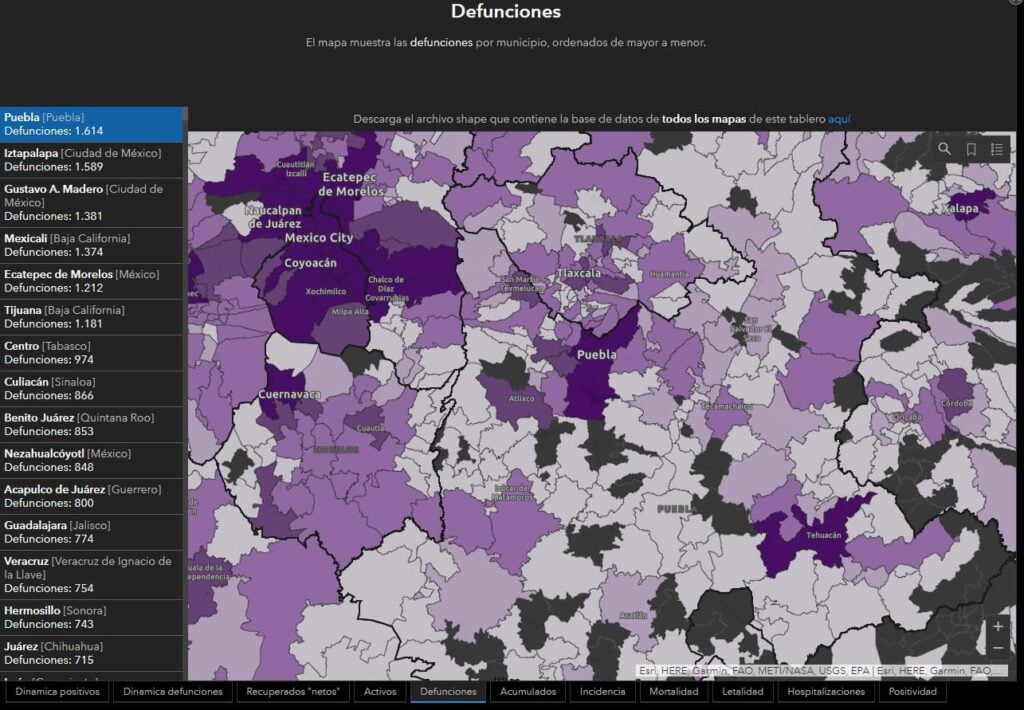Click the Guadalajara list entry
The height and width of the screenshot is (710, 1024).
[92, 532]
